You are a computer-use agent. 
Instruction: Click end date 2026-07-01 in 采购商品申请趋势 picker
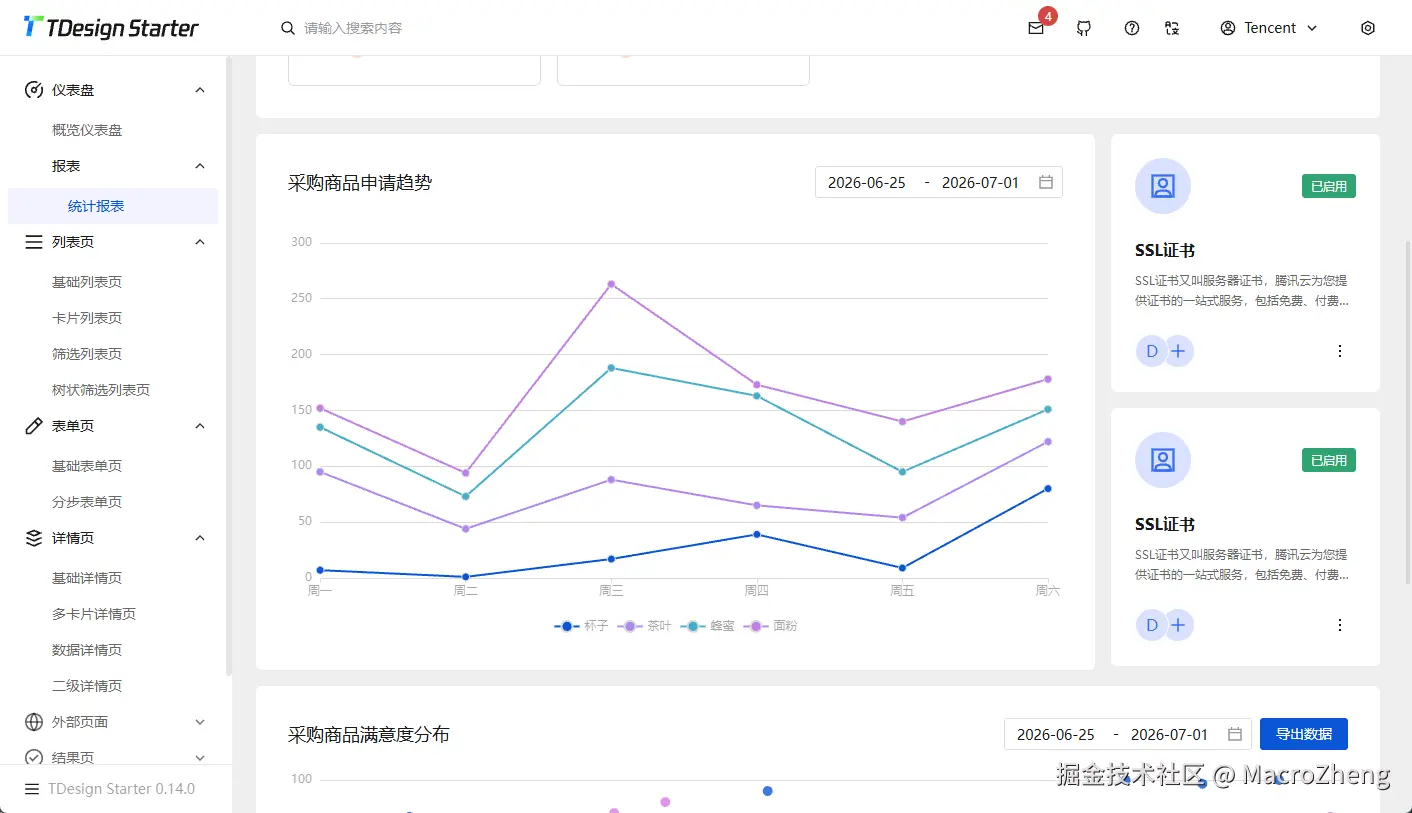(x=981, y=182)
